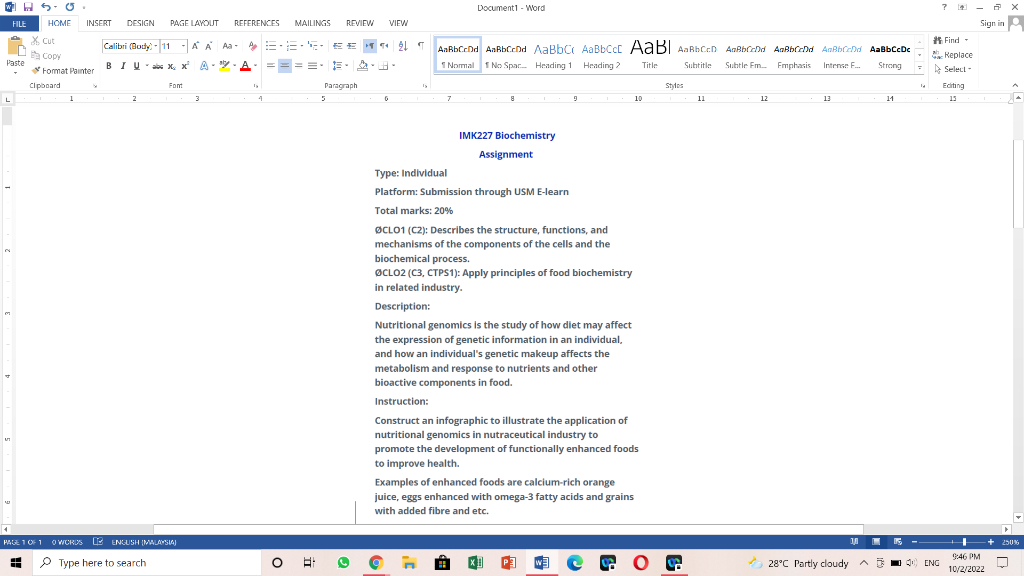This screenshot has width=1024, height=576.
Task: Click the Find binoculars icon
Action: tap(938, 40)
